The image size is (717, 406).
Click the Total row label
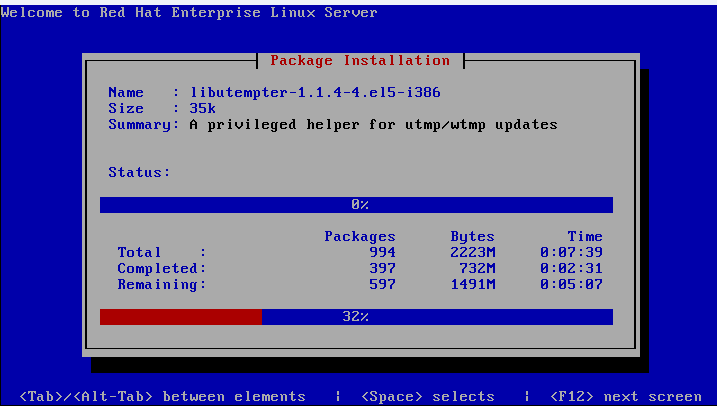point(162,252)
